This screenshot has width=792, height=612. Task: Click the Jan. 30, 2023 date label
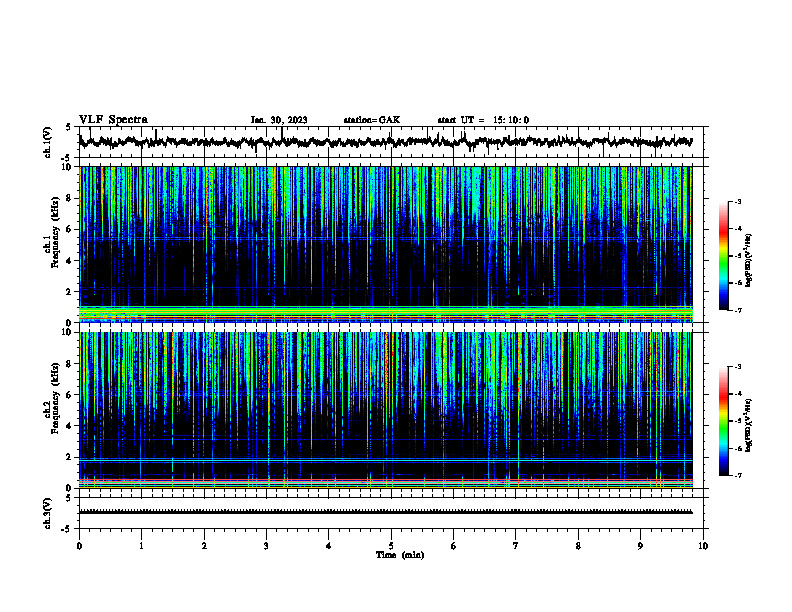279,120
